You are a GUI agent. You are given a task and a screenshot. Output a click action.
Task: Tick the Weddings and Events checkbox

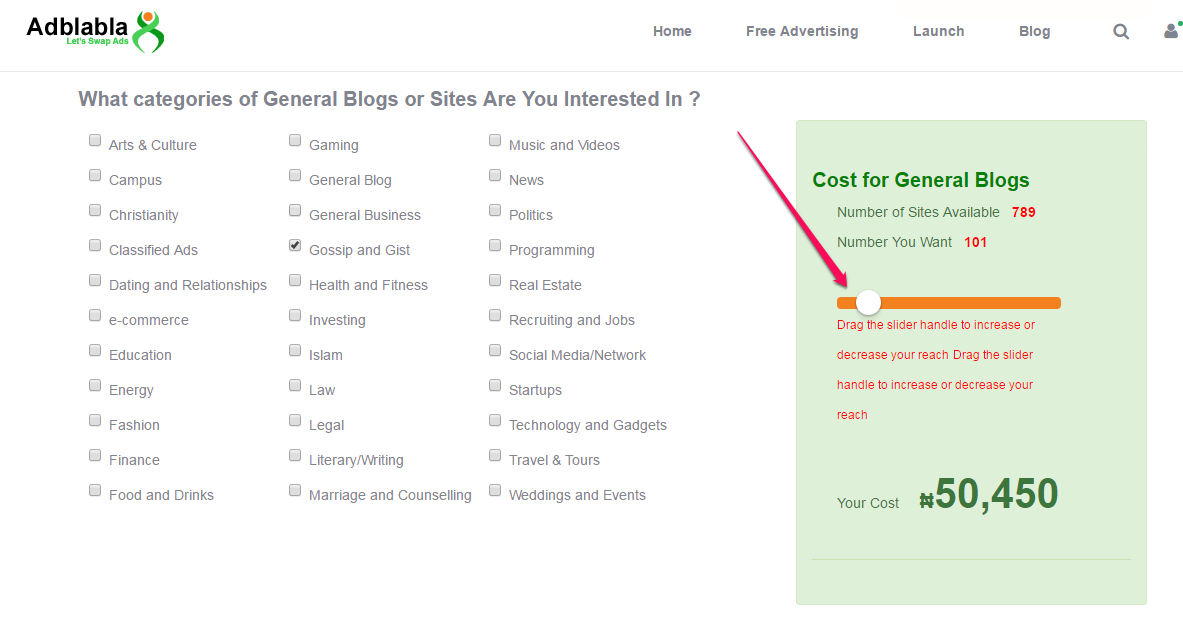click(x=495, y=490)
